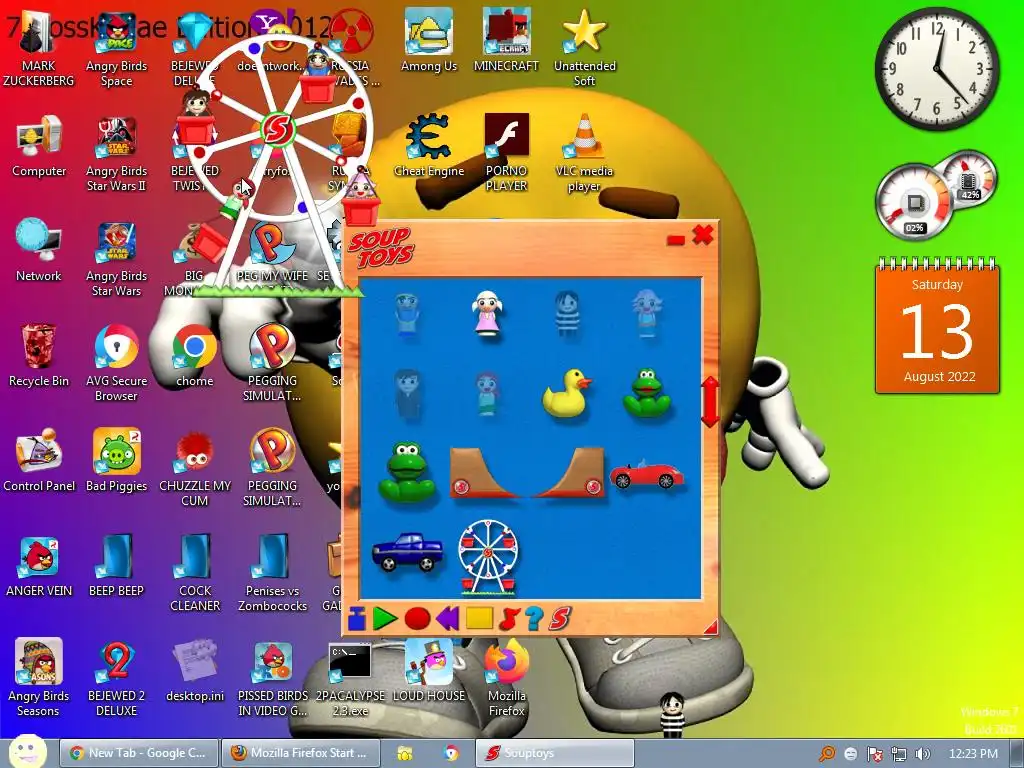This screenshot has height=768, width=1024.
Task: Open the MARK ZUCKERBERG desktop icon
Action: click(39, 48)
